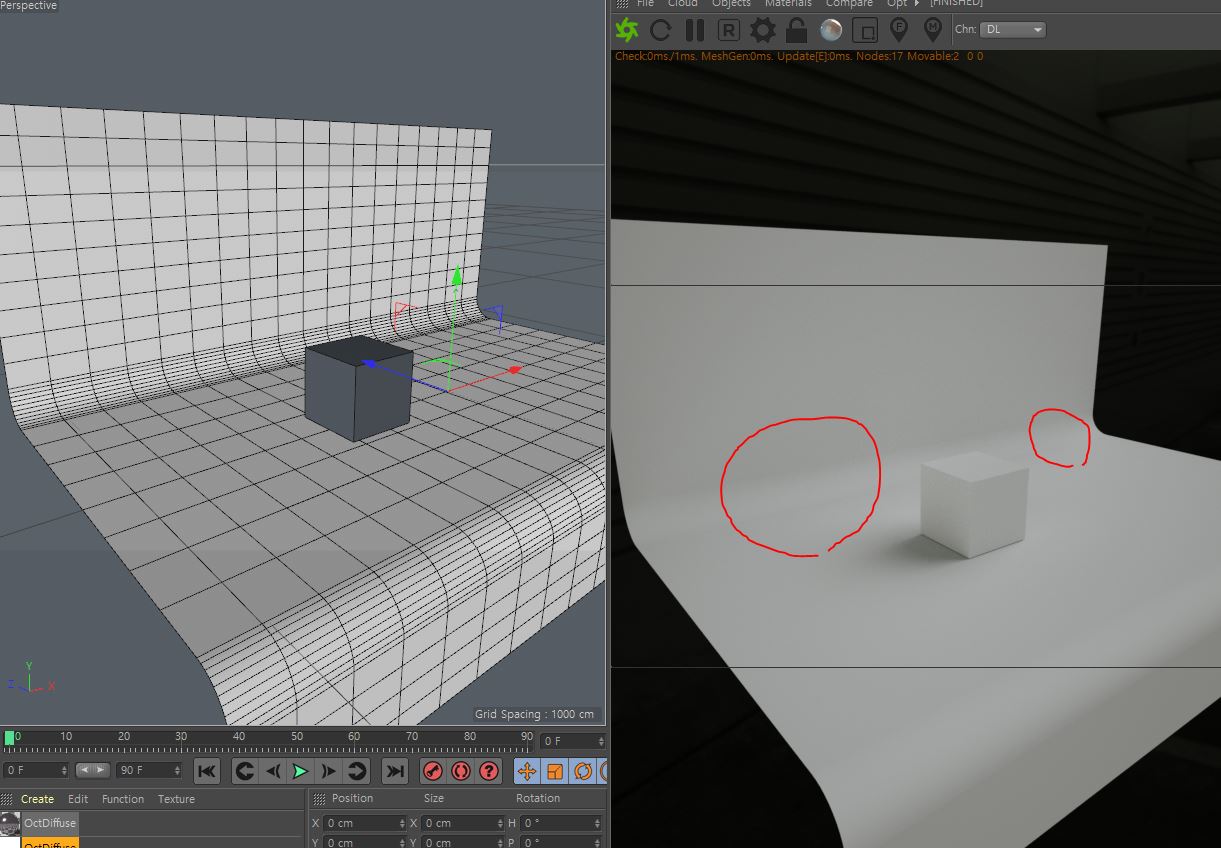Open Octane settings gear icon
Viewport: 1221px width, 848px height.
coord(763,30)
